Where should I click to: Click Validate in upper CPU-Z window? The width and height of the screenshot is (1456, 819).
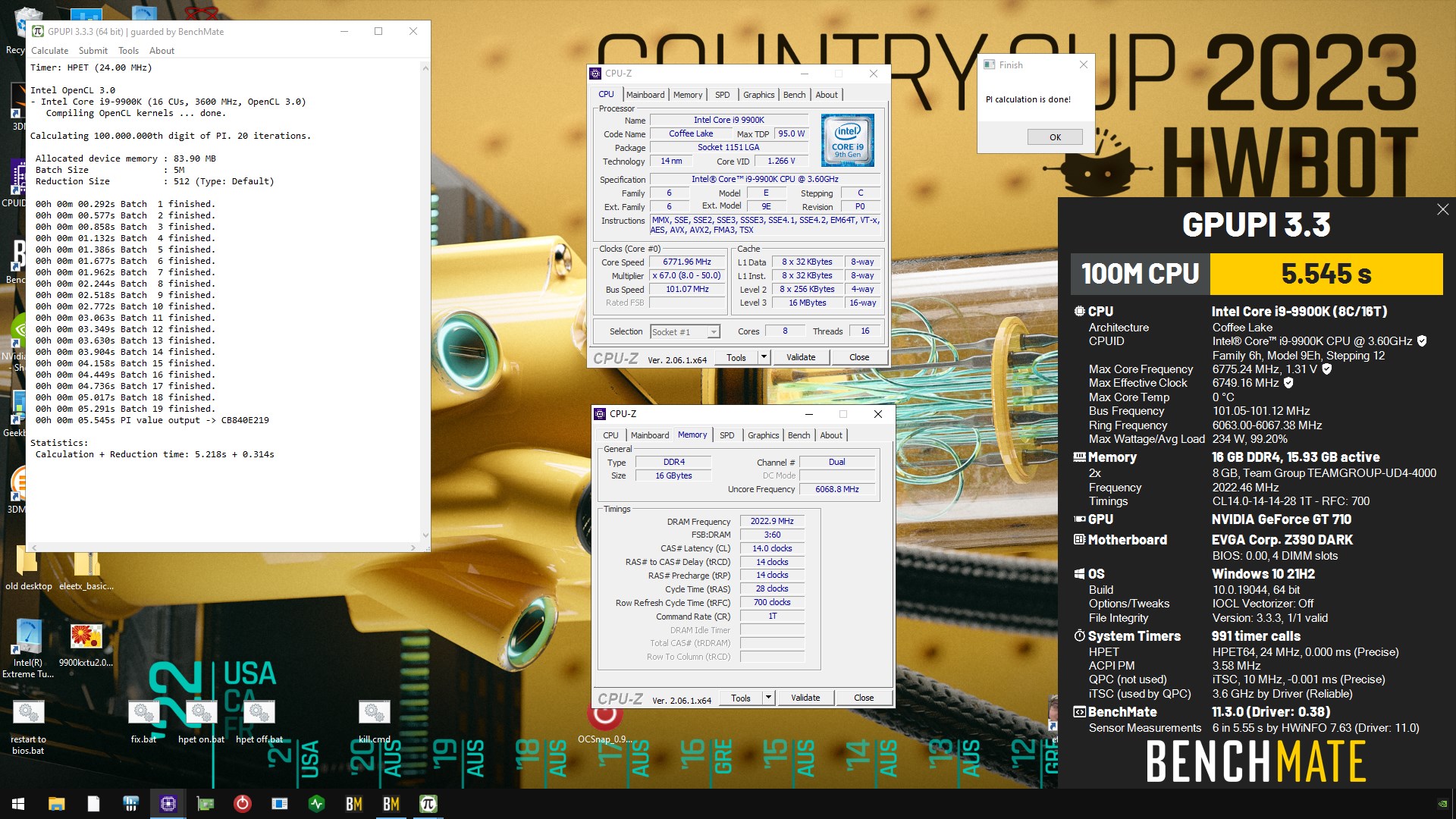click(801, 357)
